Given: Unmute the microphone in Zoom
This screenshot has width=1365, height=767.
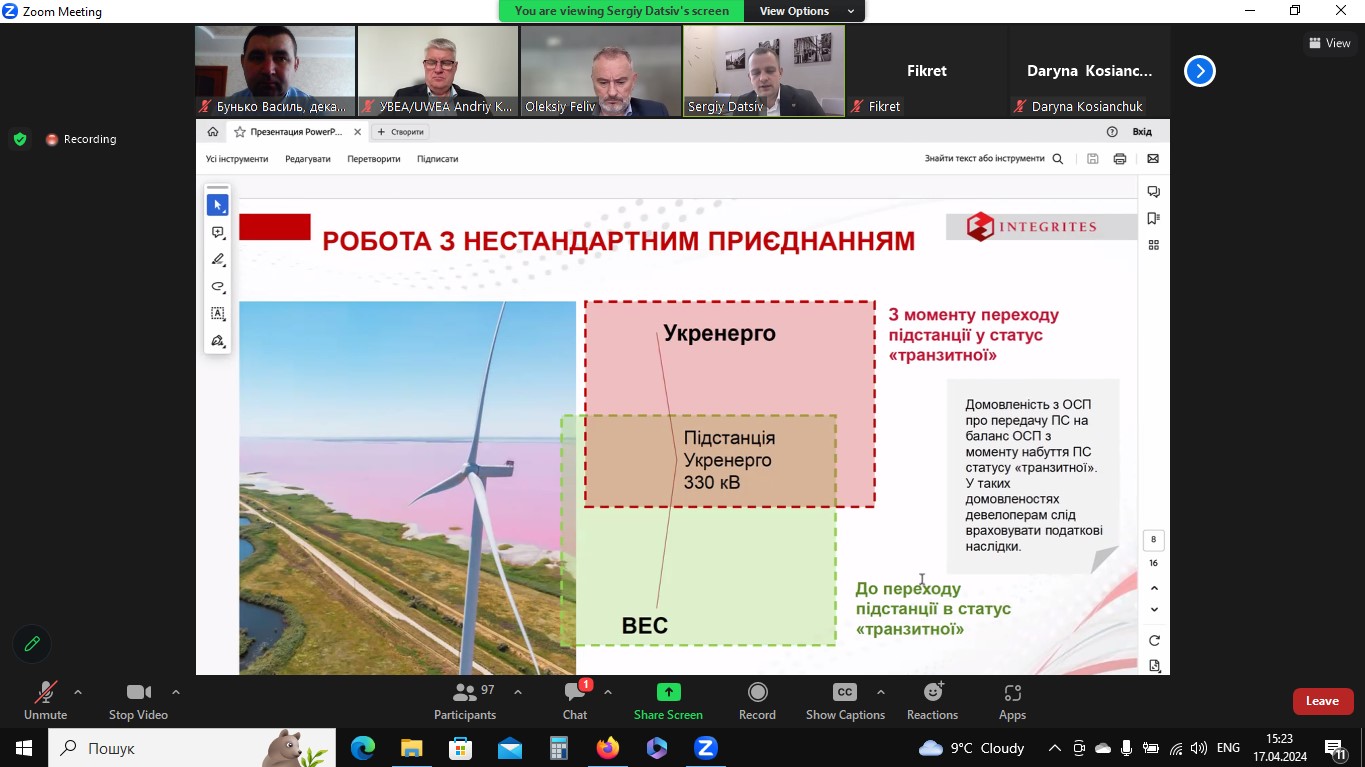Looking at the screenshot, I should click(x=45, y=701).
